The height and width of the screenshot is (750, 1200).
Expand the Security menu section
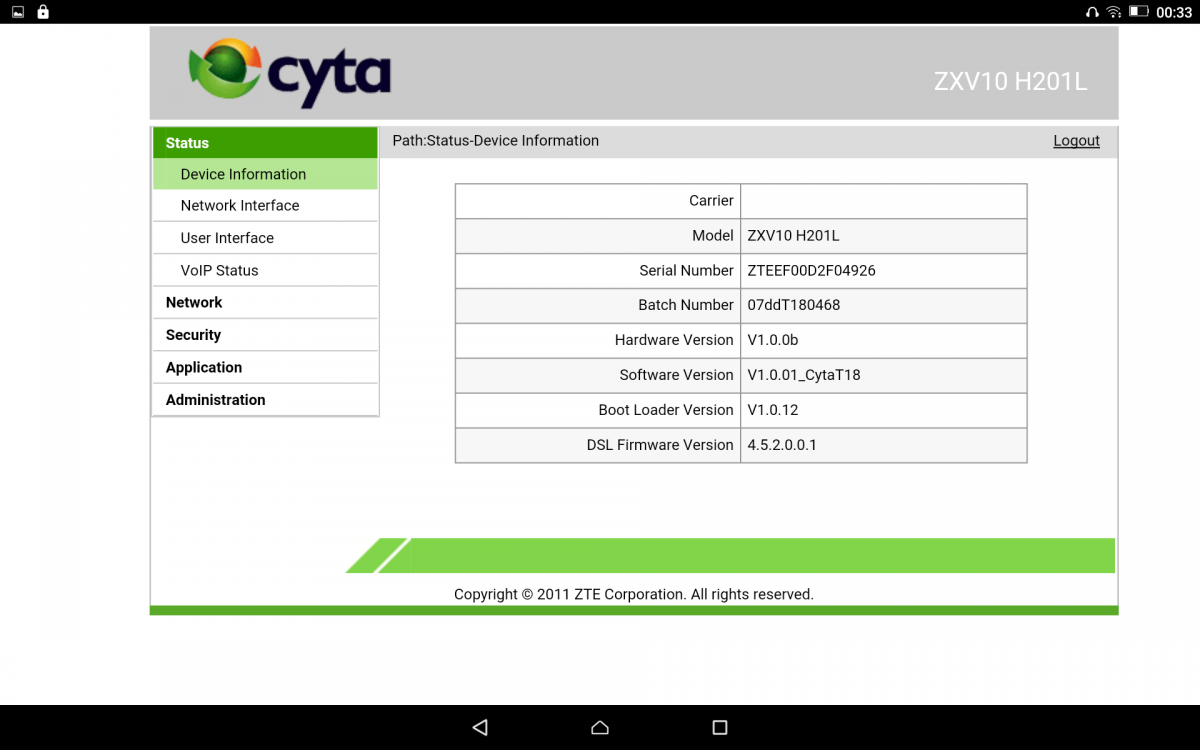pyautogui.click(x=265, y=335)
